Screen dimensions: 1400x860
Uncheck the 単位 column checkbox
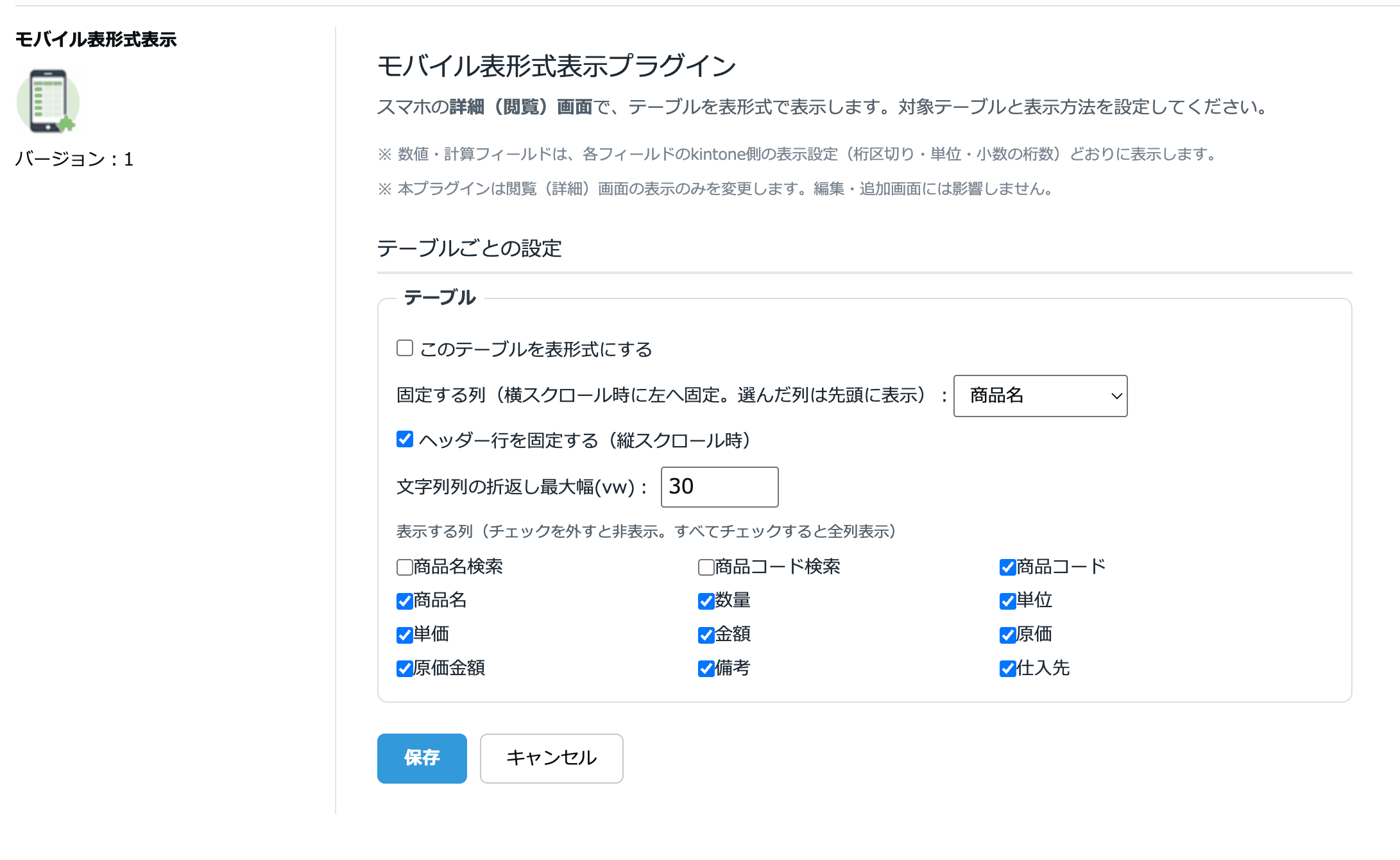pos(1008,601)
